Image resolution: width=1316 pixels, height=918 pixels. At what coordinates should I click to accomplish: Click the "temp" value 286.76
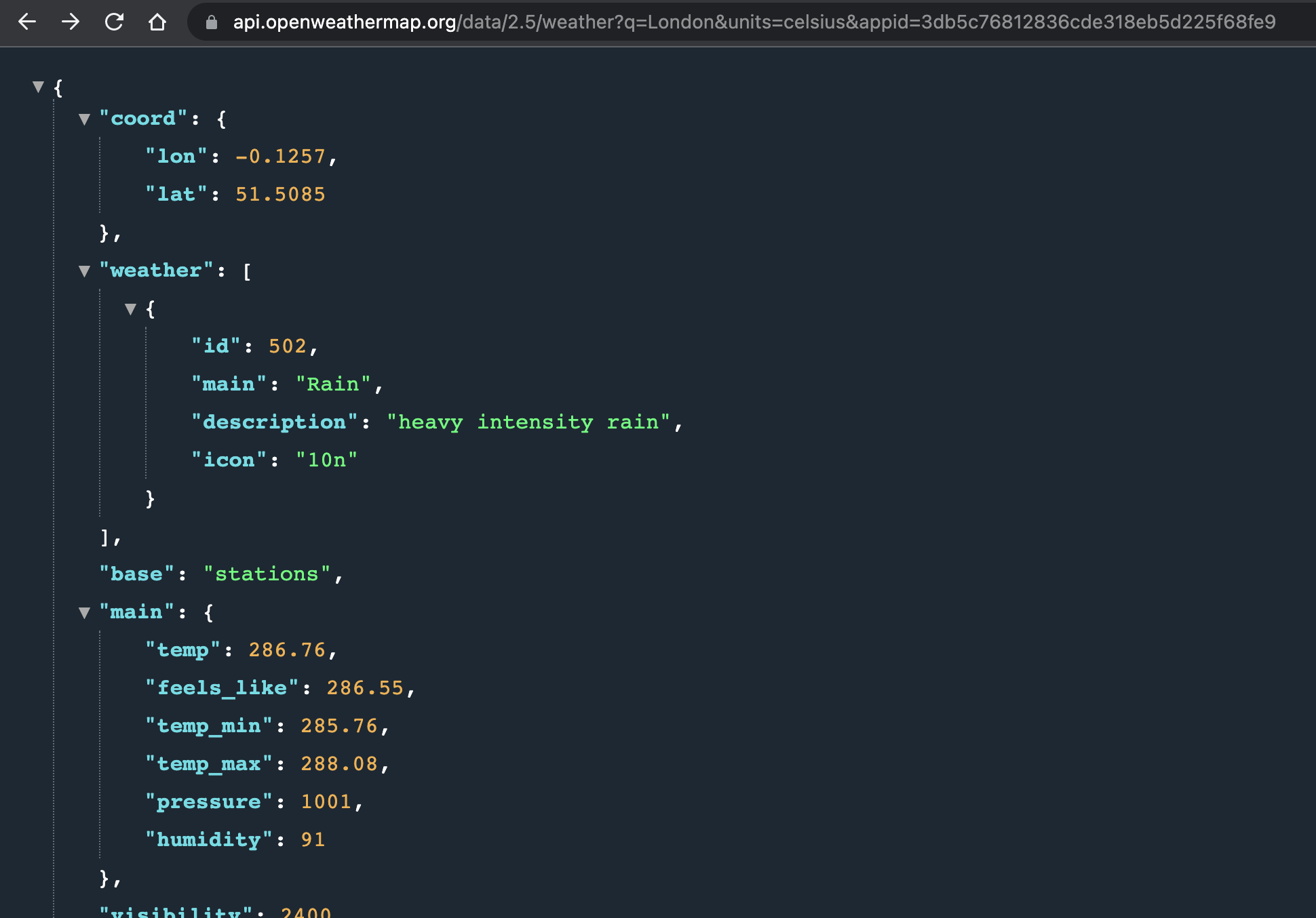click(x=287, y=650)
